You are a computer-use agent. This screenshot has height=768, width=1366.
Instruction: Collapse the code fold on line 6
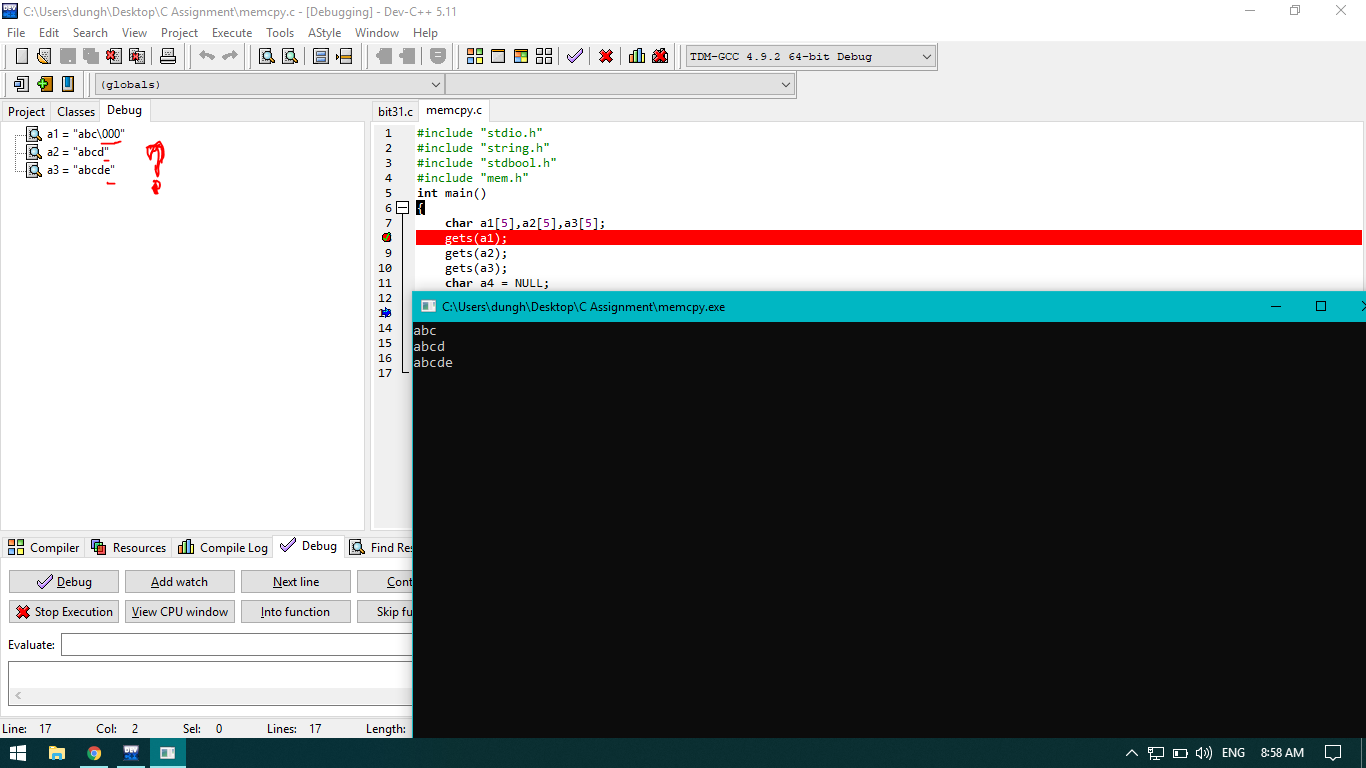tap(402, 208)
